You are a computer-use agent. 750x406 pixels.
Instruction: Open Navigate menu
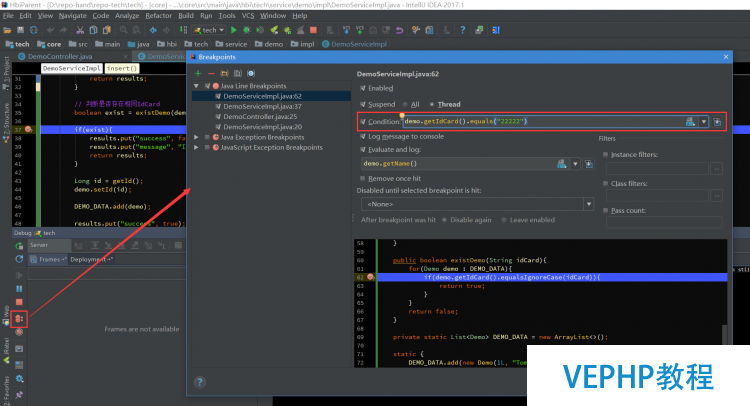pos(72,16)
